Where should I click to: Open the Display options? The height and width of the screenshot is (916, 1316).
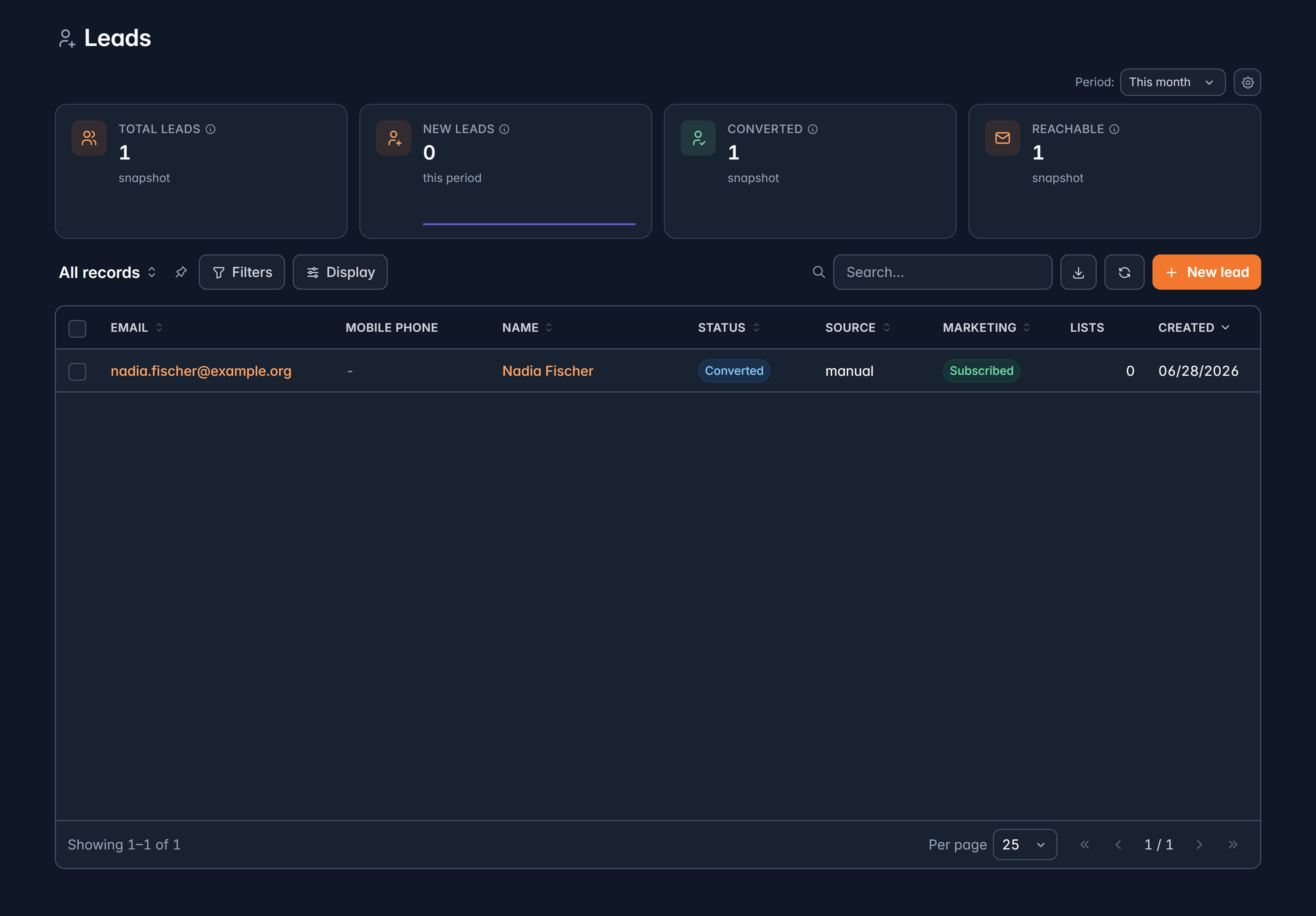(x=340, y=272)
